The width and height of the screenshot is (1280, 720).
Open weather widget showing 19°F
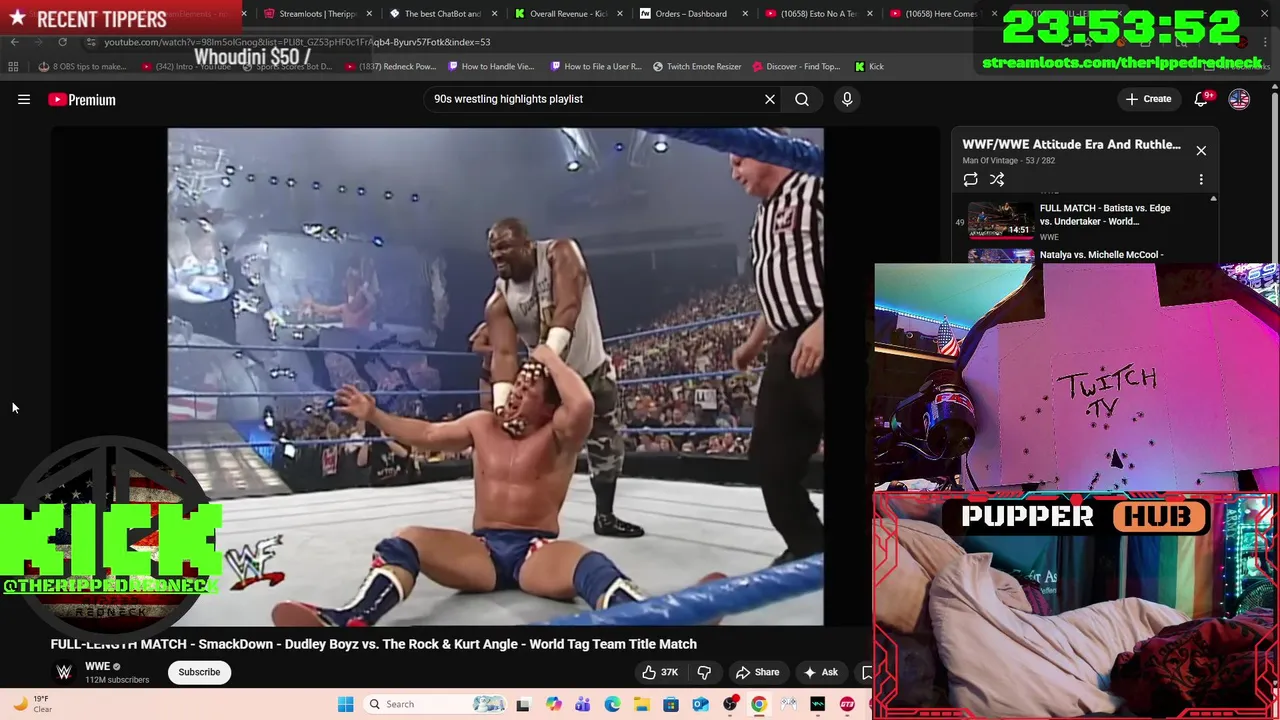click(x=32, y=704)
